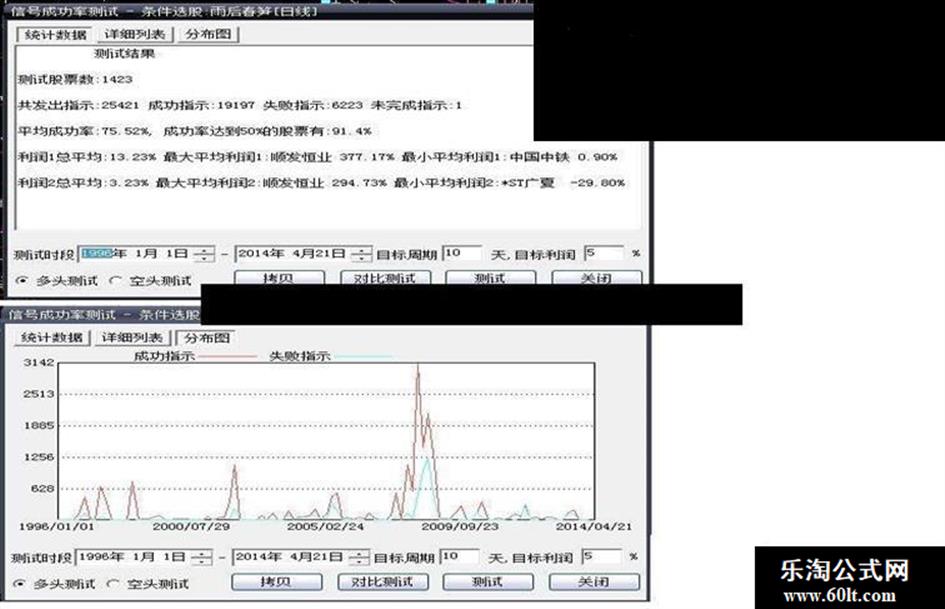Focus end date 2014年4月21日 field in upper window
Viewport: 945px width, 609px height.
(x=303, y=254)
